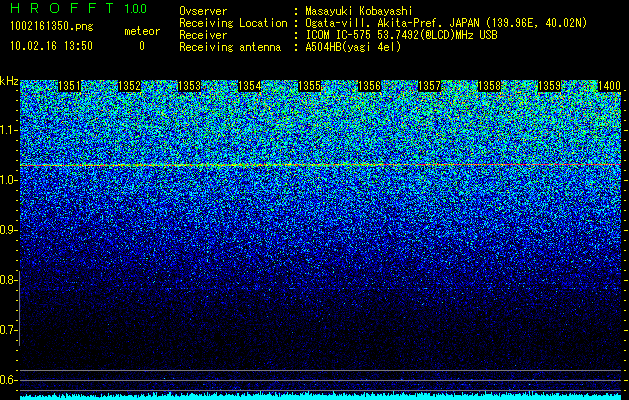The width and height of the screenshot is (629, 400).
Task: Click the 1356 time marker
Action: 369,86
